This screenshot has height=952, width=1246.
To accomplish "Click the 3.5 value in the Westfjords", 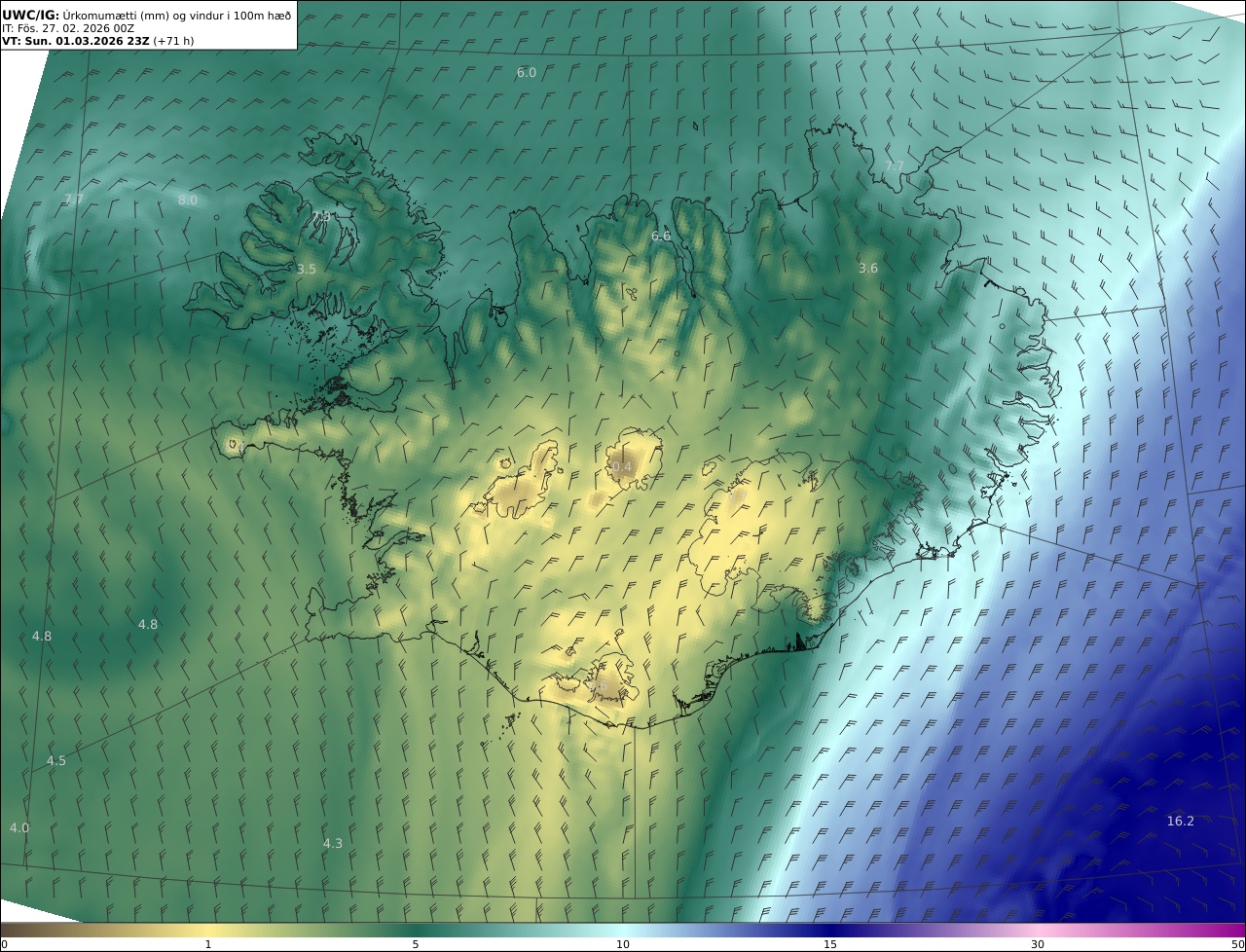I will coord(307,269).
